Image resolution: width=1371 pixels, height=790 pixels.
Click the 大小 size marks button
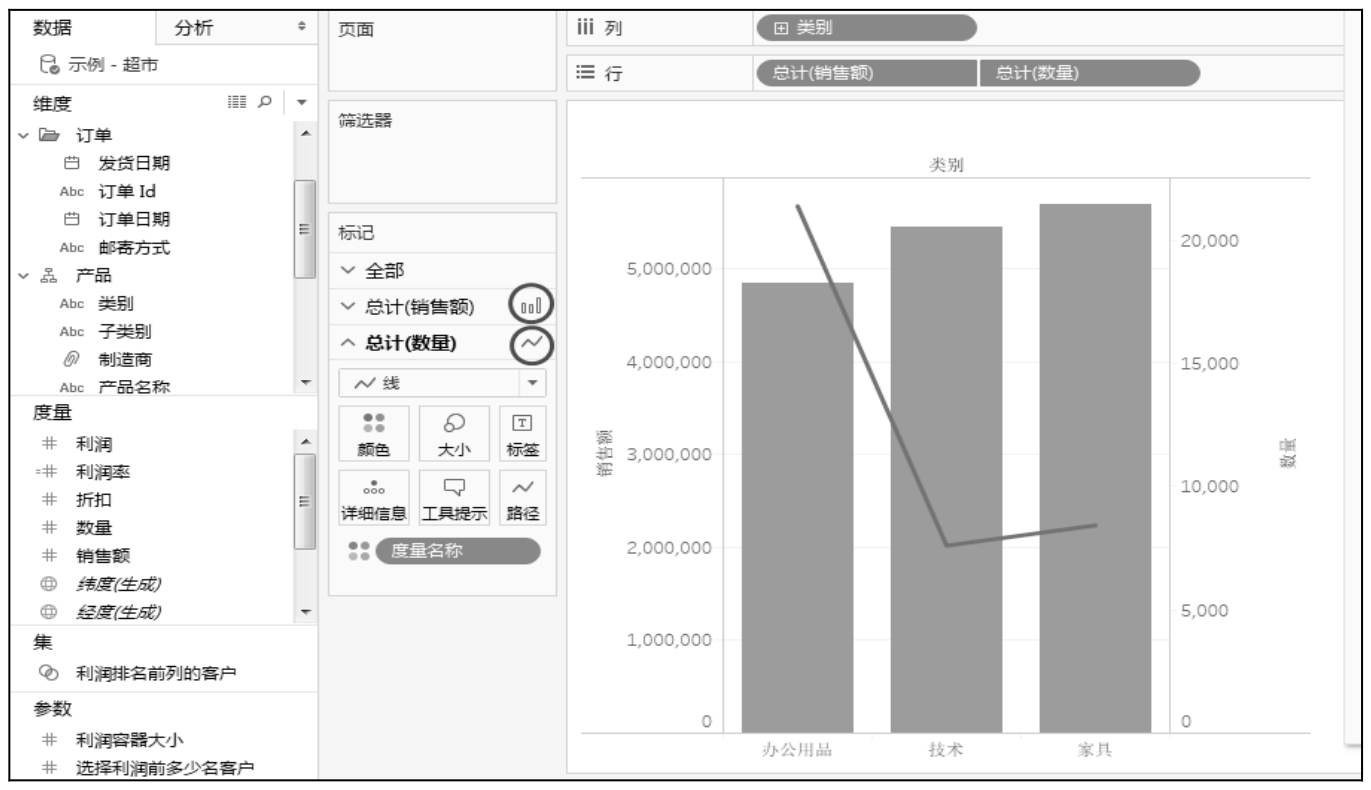453,433
